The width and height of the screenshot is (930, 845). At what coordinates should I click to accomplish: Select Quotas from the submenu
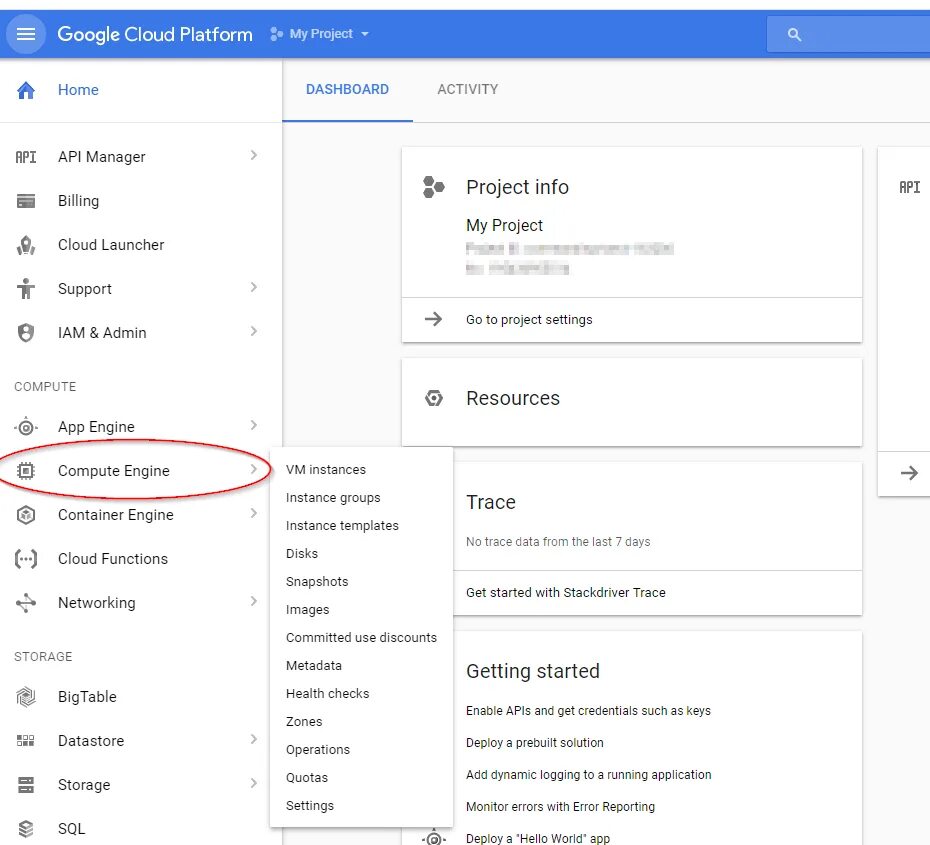click(x=307, y=778)
